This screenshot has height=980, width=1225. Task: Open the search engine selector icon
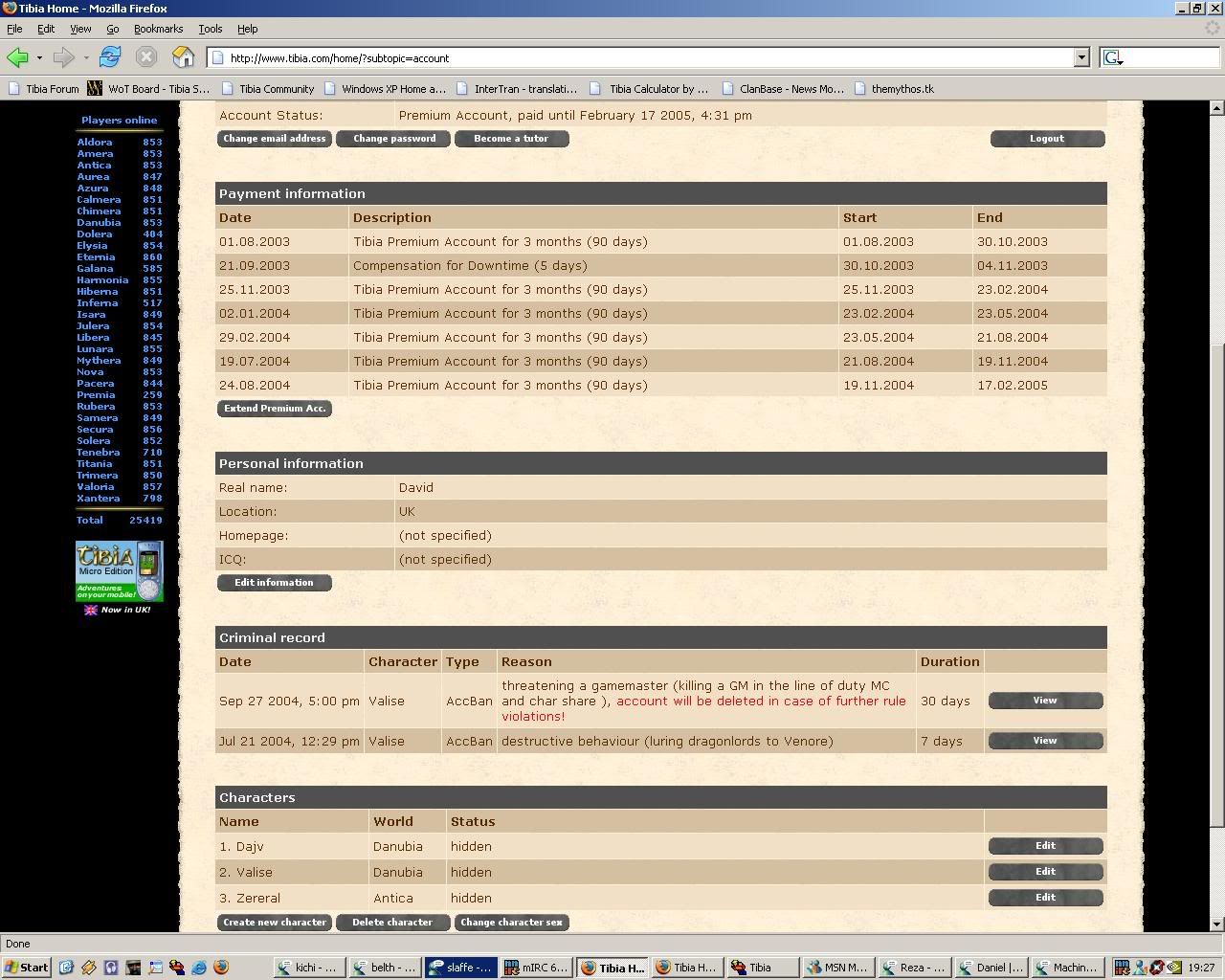pyautogui.click(x=1113, y=57)
